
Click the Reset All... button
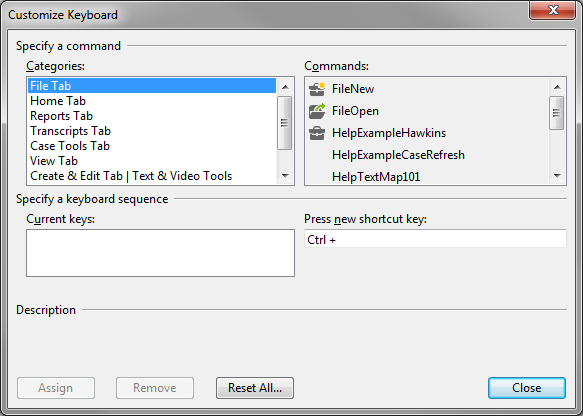click(255, 388)
